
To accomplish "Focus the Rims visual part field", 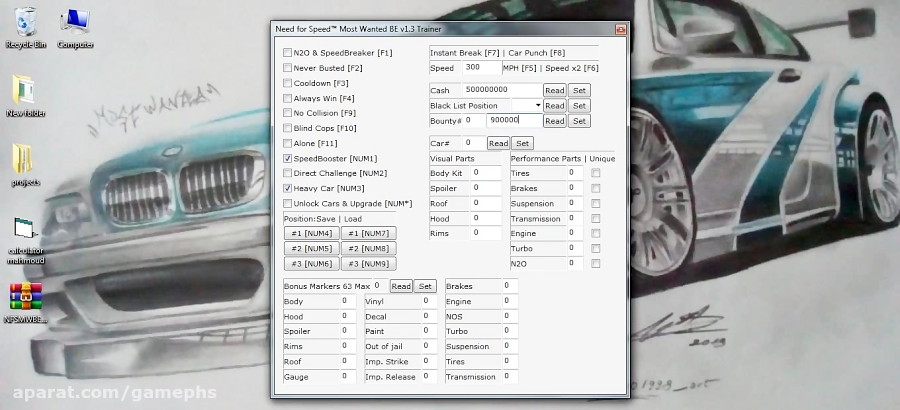I will (x=486, y=233).
